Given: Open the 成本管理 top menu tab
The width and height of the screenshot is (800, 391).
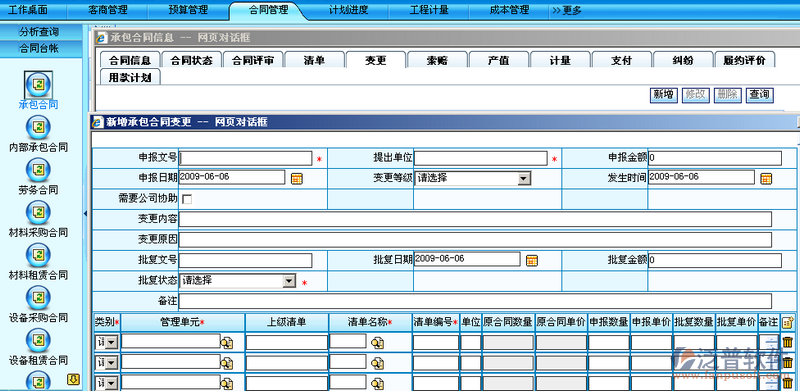Looking at the screenshot, I should (x=509, y=10).
